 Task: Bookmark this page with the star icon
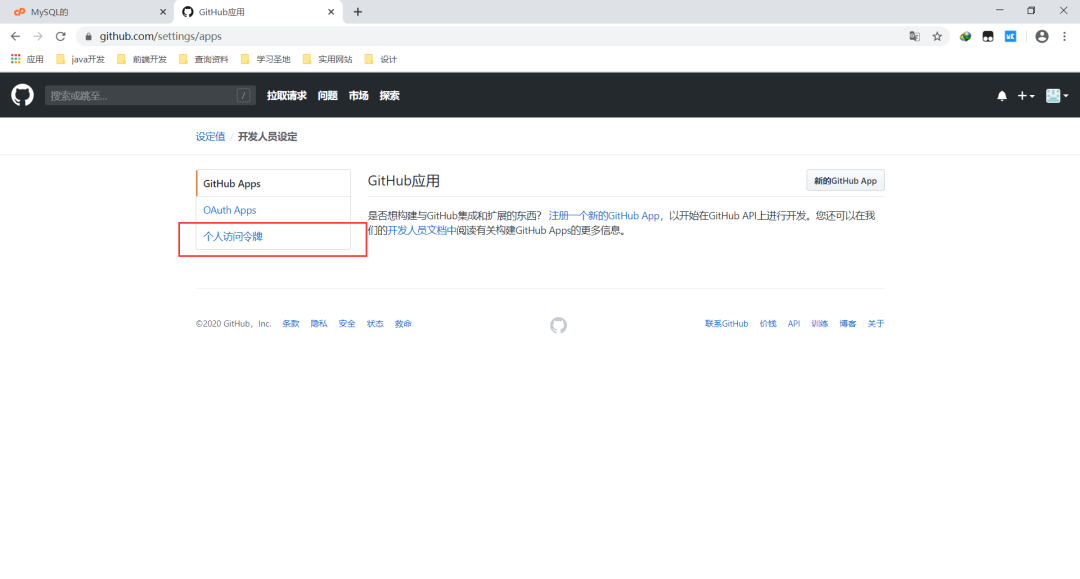point(937,36)
